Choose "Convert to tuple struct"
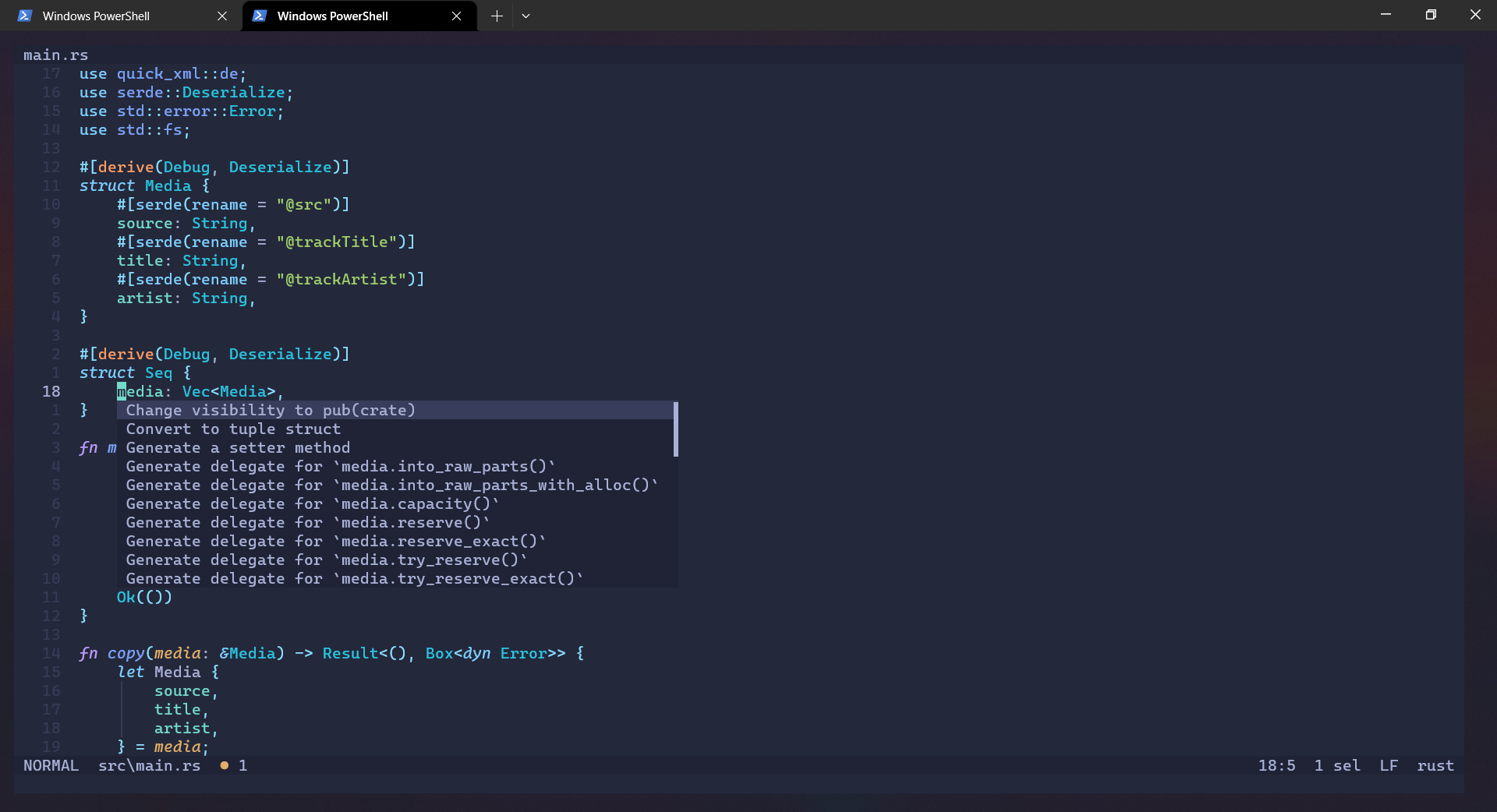The image size is (1497, 812). click(x=232, y=429)
